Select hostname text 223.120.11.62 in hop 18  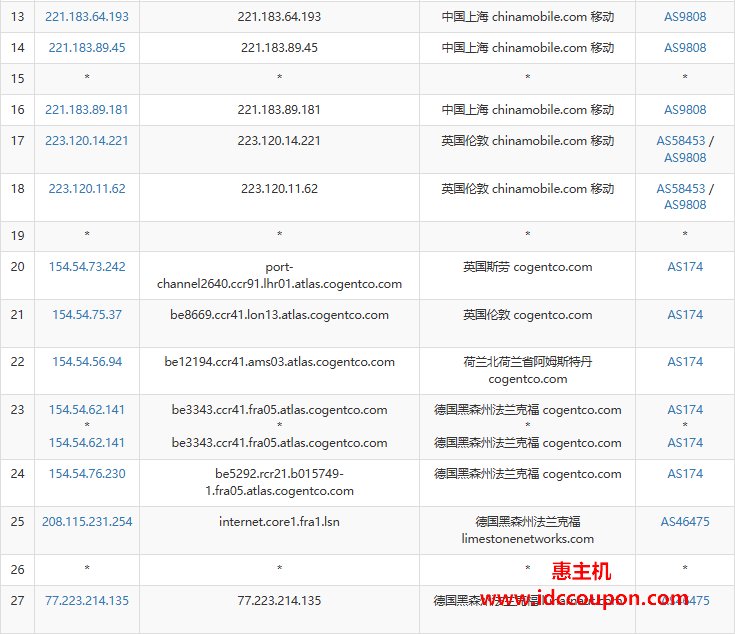point(279,189)
